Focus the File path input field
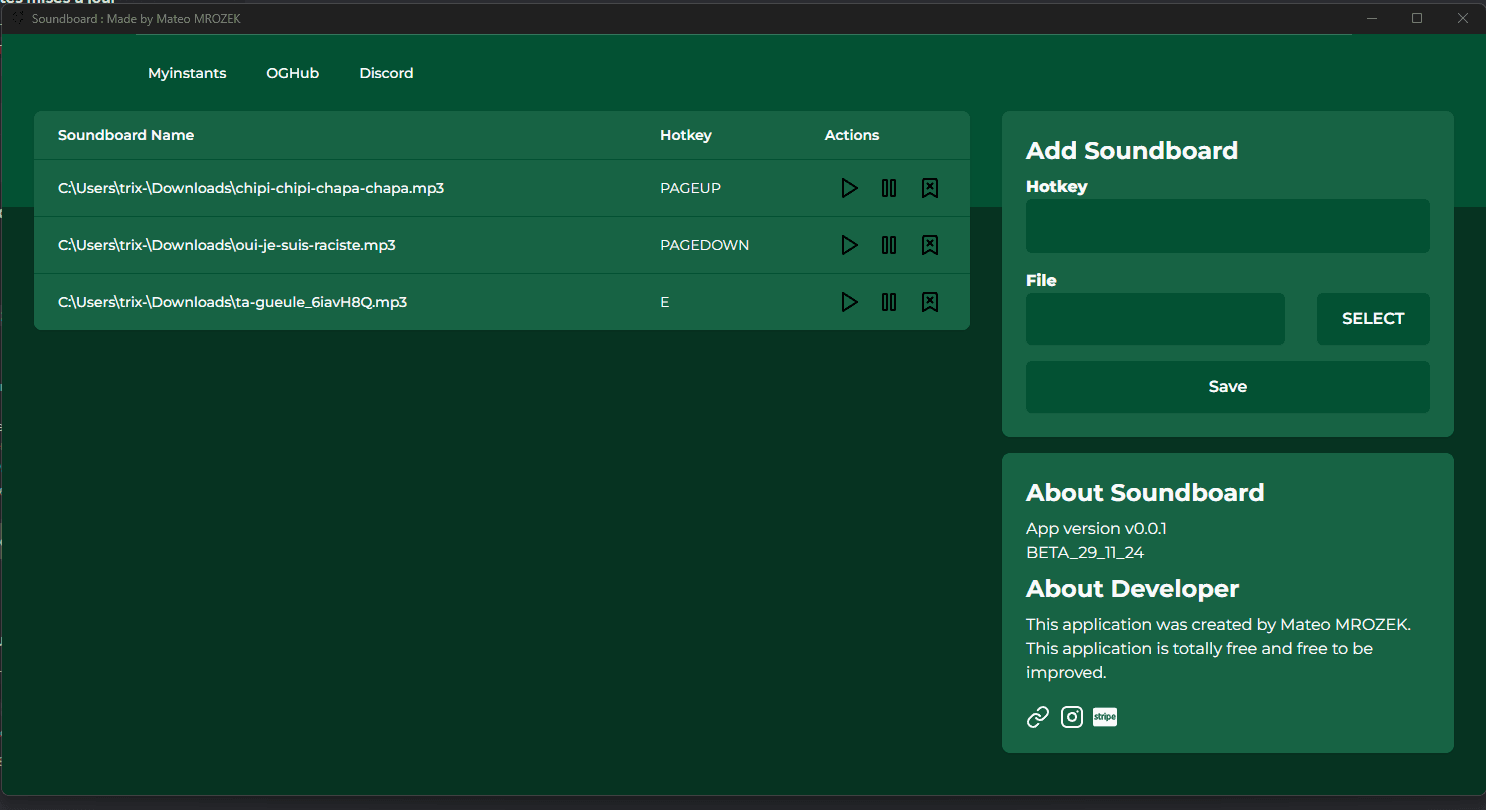 1155,319
